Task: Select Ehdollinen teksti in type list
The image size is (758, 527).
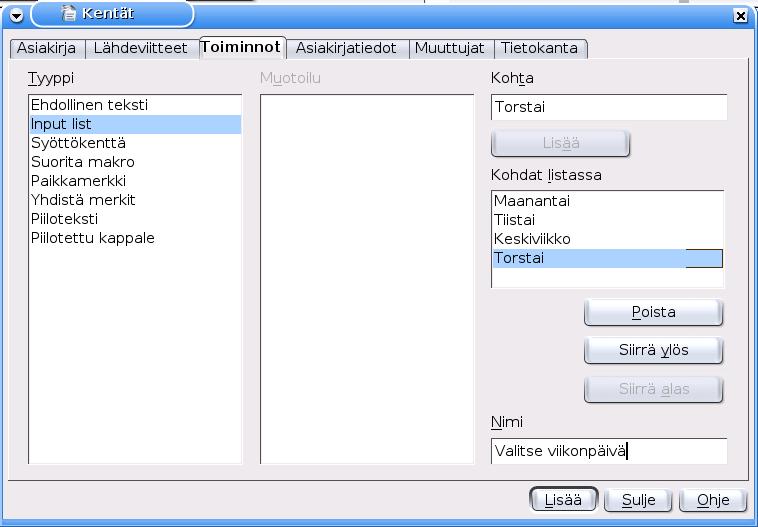Action: [x=135, y=105]
